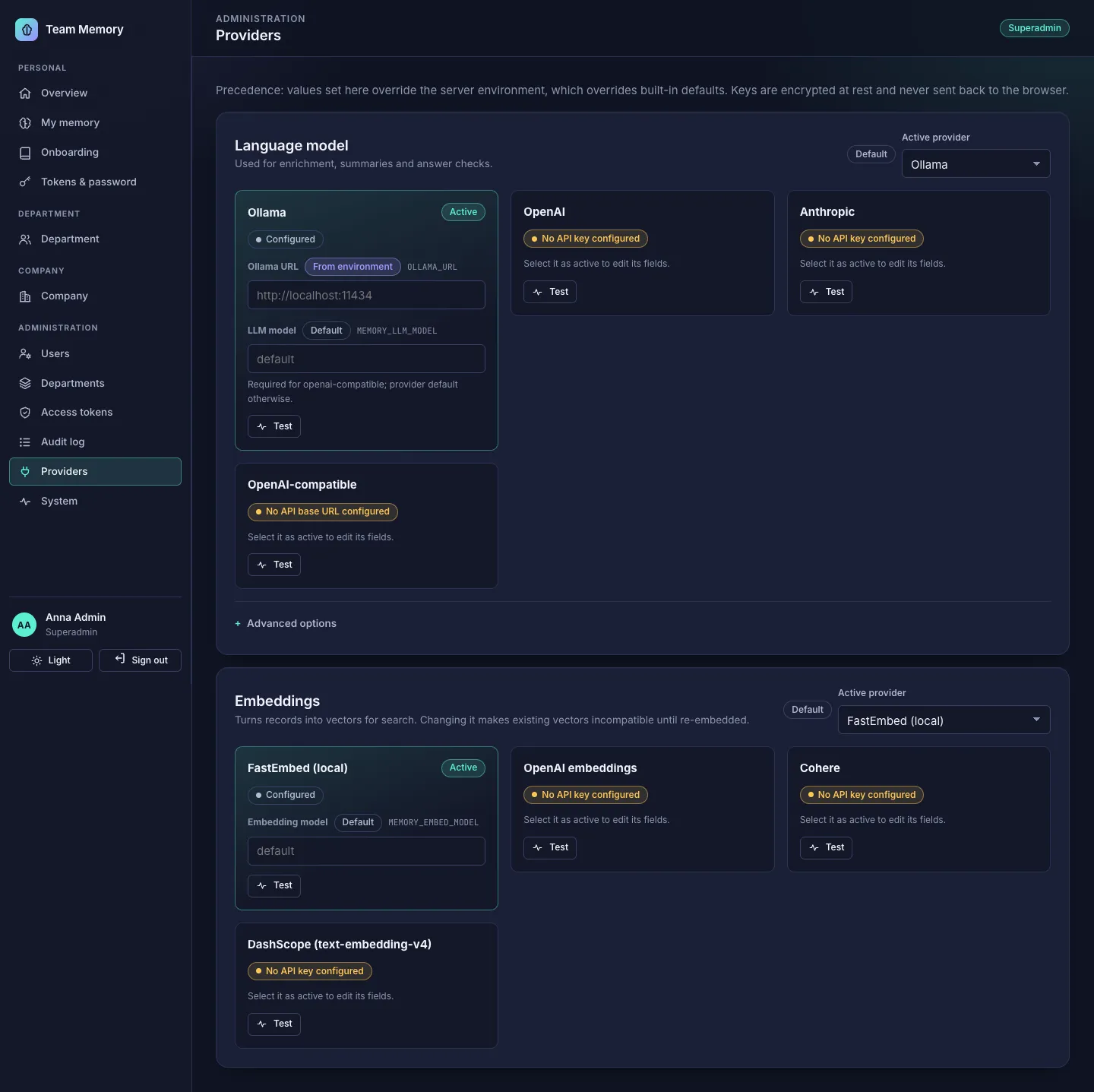Click the Ollama Active badge
The height and width of the screenshot is (1092, 1094).
(463, 212)
